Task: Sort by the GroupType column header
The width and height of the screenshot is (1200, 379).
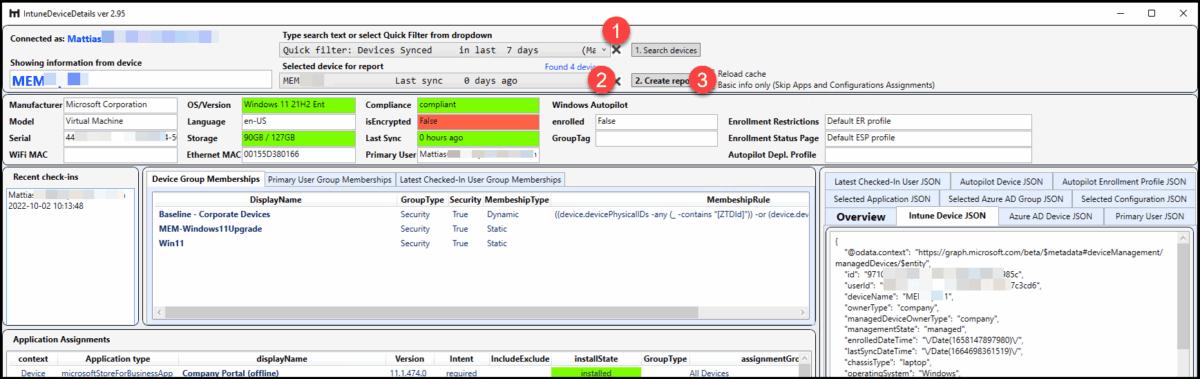Action: point(422,200)
